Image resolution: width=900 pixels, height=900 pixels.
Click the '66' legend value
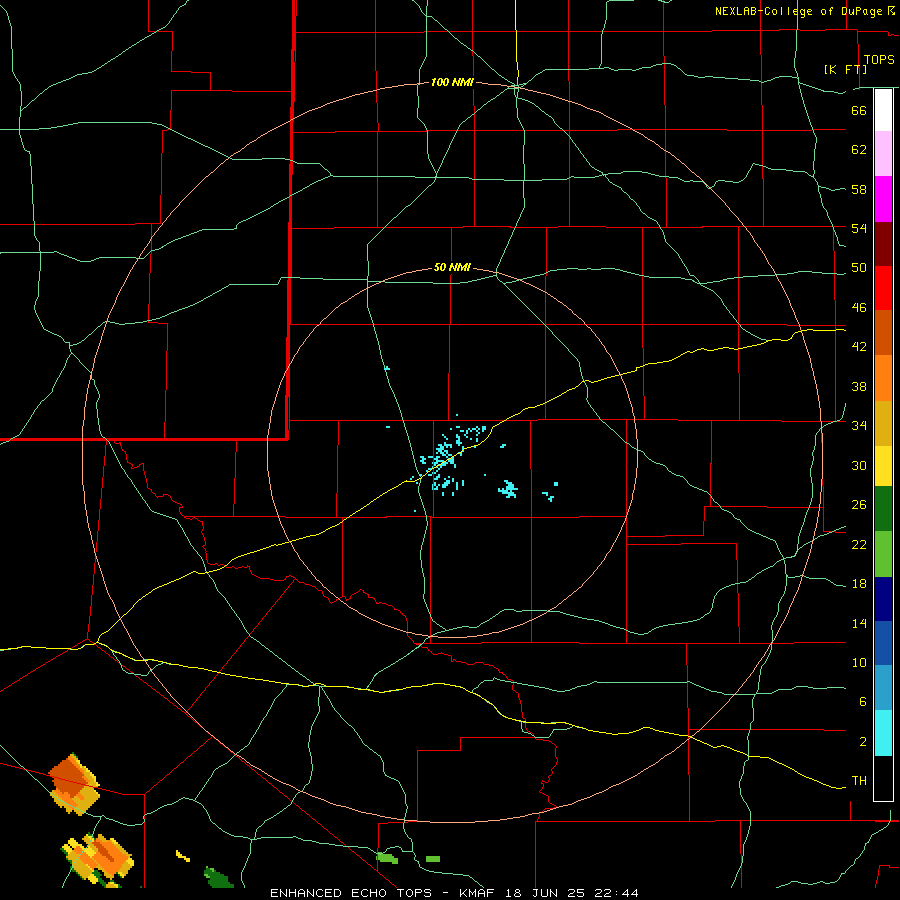pos(859,110)
